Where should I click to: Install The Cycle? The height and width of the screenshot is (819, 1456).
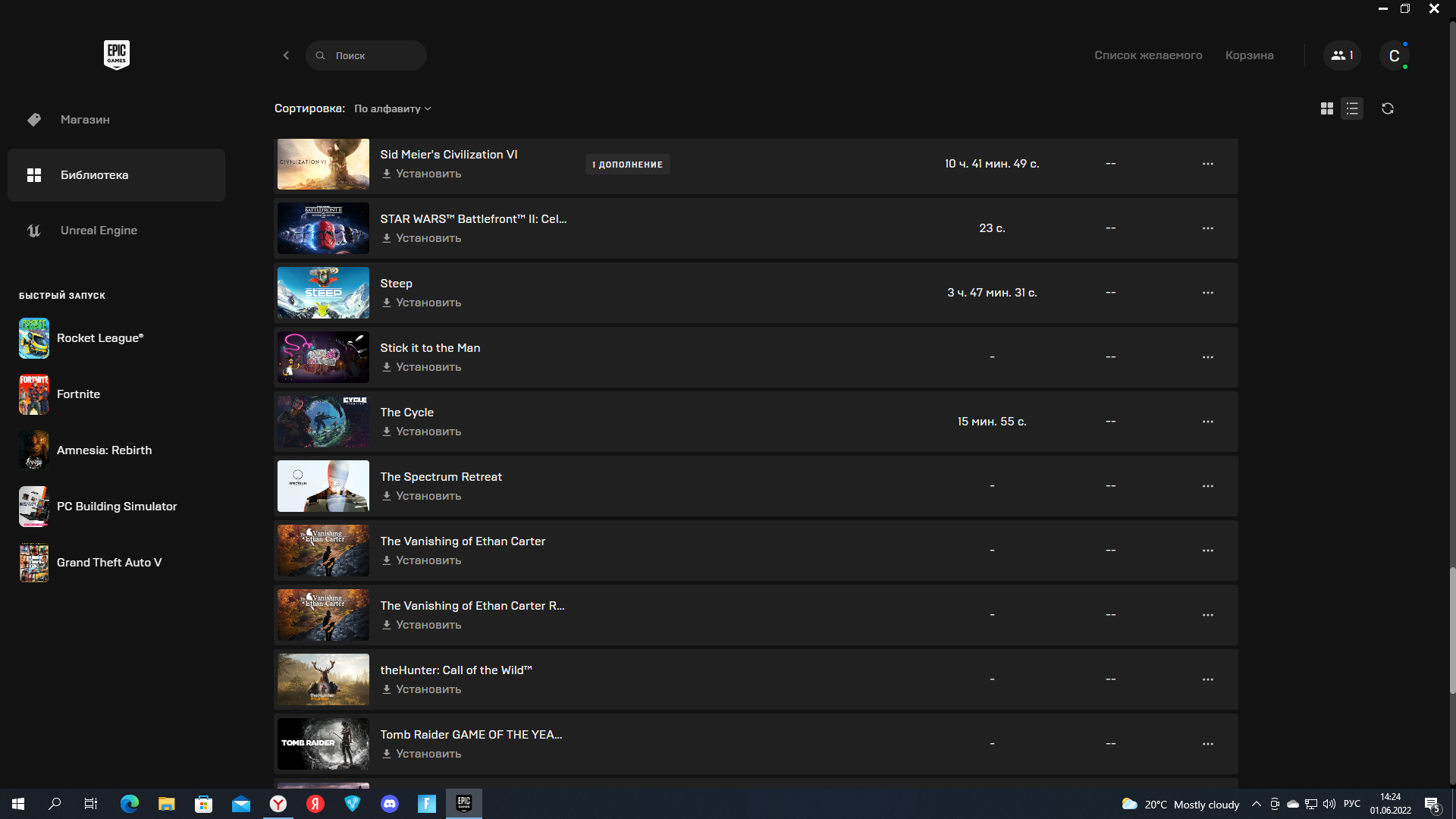(x=422, y=431)
